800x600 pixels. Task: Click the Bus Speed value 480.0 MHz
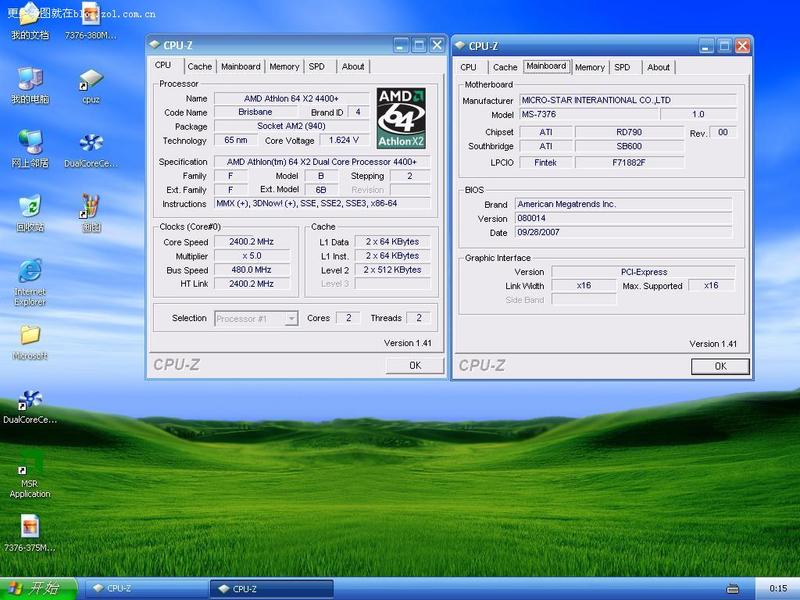pyautogui.click(x=252, y=269)
